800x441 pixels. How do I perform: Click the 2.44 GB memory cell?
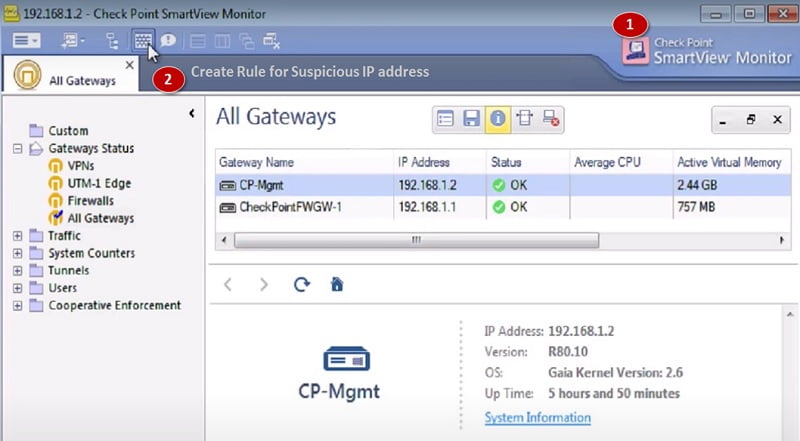click(x=697, y=185)
